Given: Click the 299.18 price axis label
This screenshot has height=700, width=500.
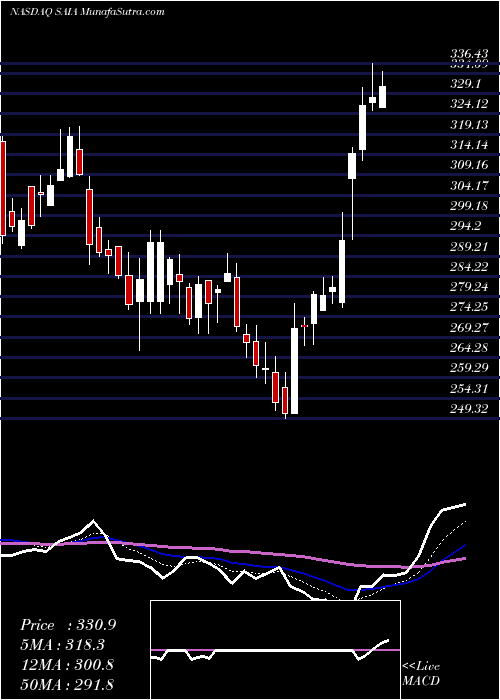Looking at the screenshot, I should (x=469, y=206).
